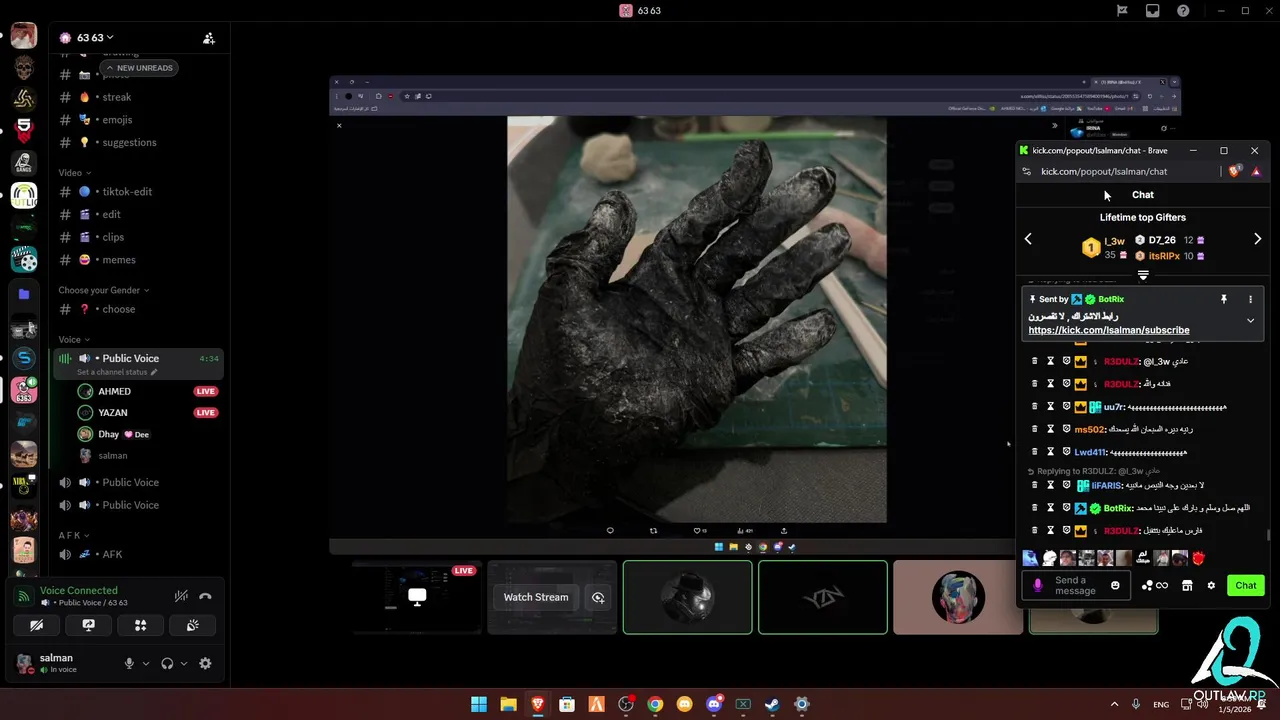Deafen audio with the headphones icon
Screen dimensions: 1280x720
point(167,663)
